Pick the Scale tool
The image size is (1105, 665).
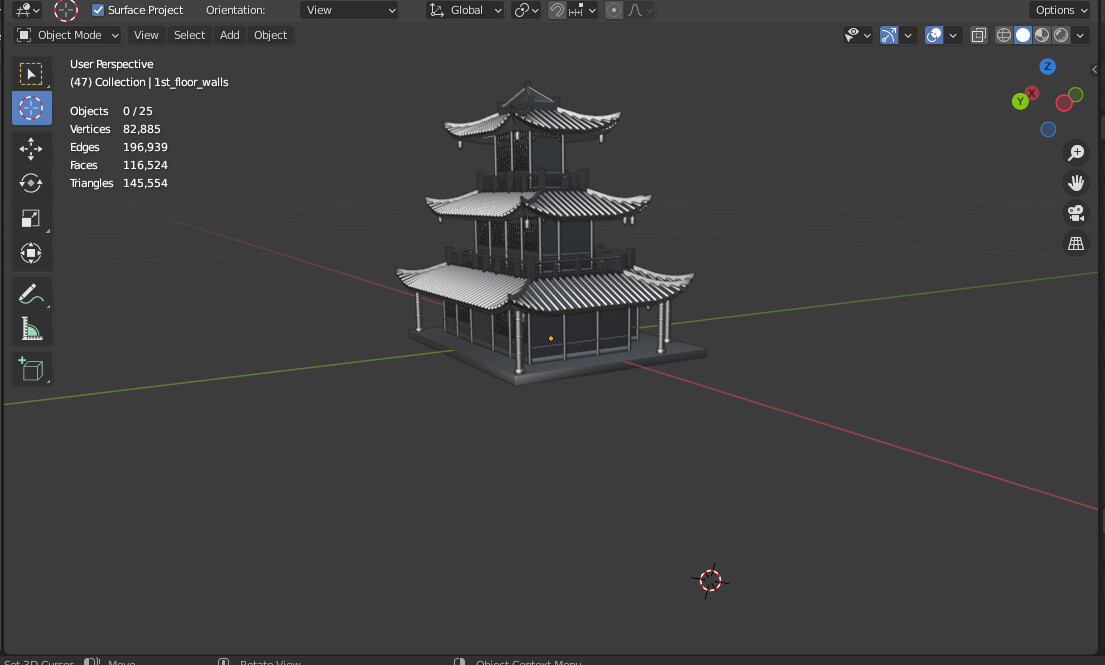tap(31, 218)
